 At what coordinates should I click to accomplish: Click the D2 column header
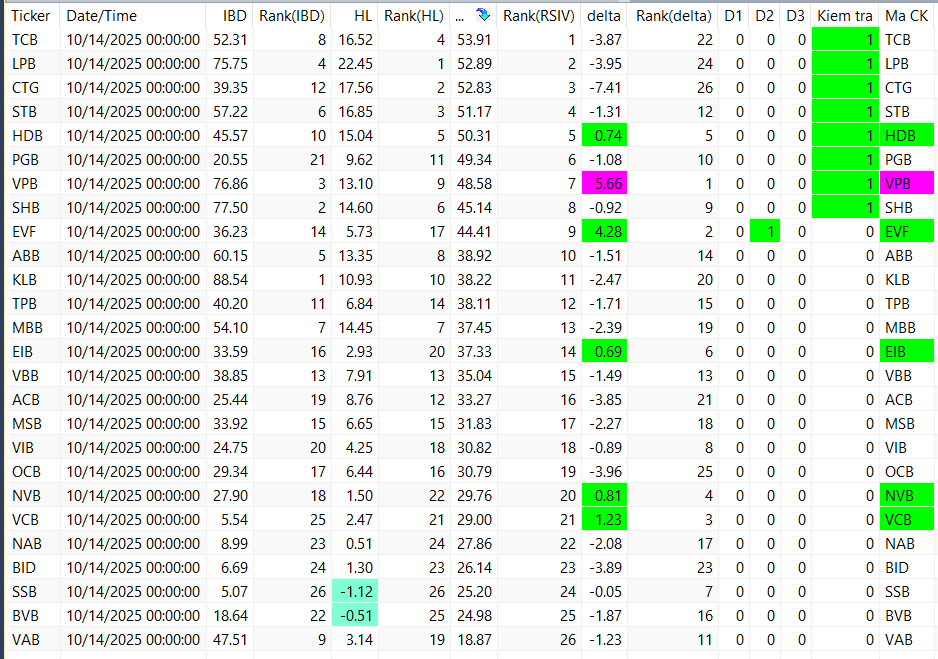pyautogui.click(x=765, y=16)
